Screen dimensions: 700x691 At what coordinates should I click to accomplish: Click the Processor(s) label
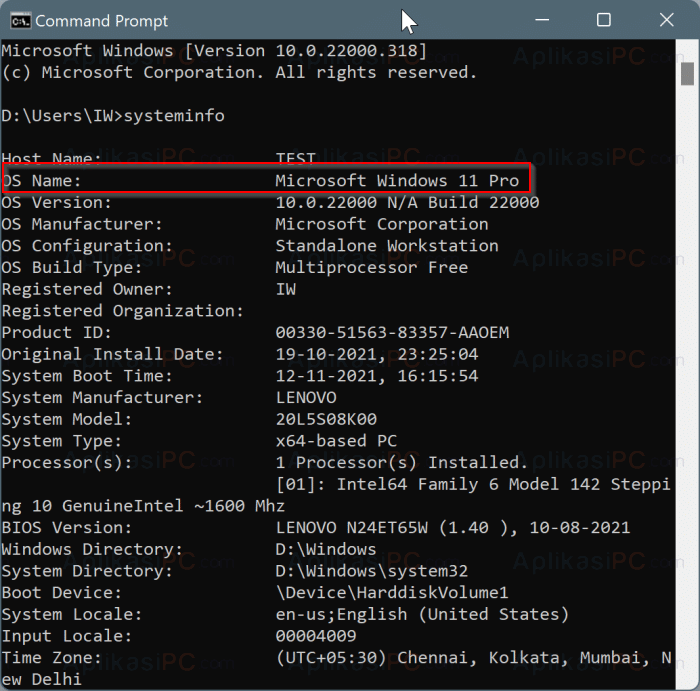(x=67, y=463)
